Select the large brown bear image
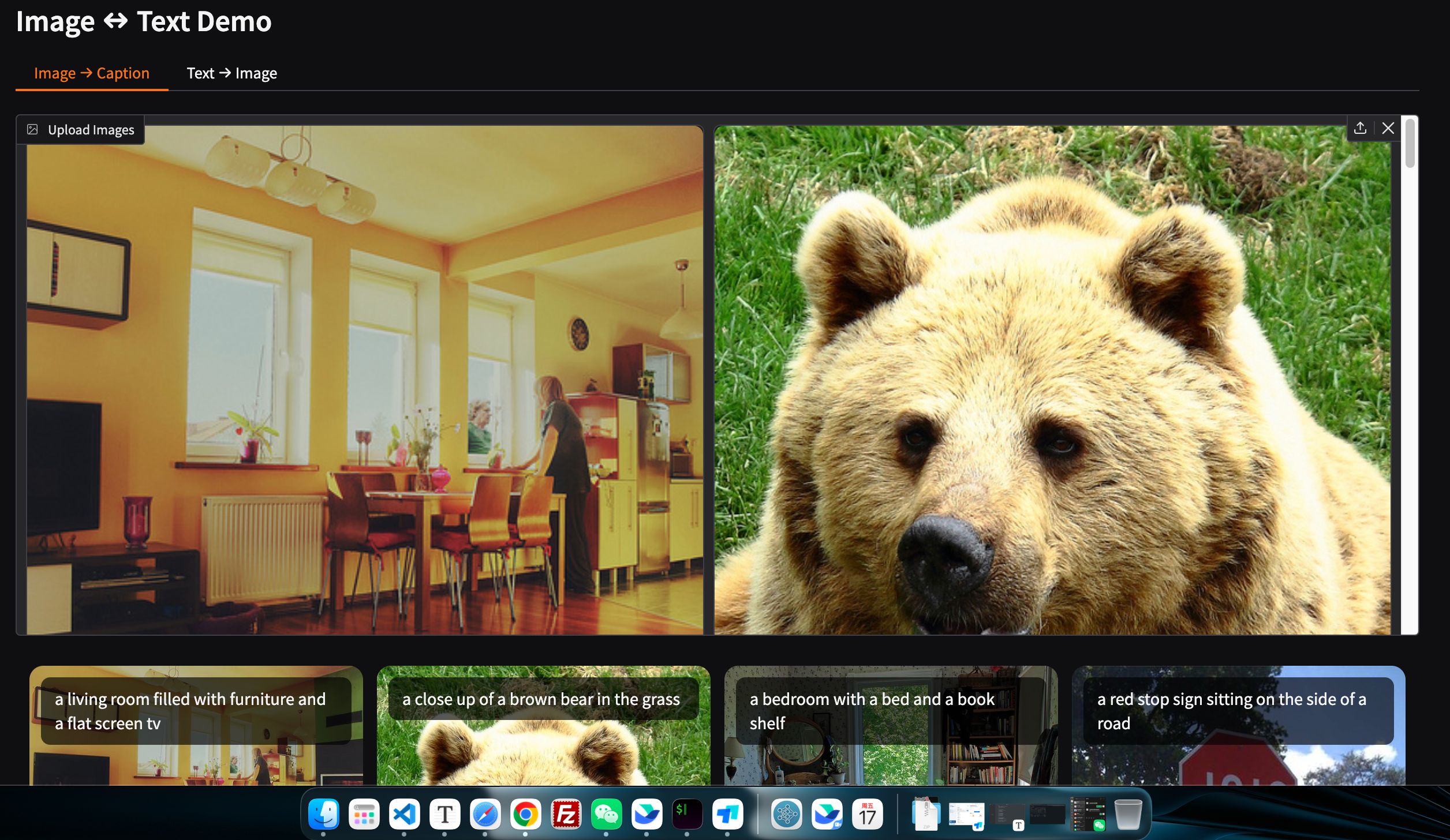This screenshot has height=840, width=1450. coord(1052,380)
